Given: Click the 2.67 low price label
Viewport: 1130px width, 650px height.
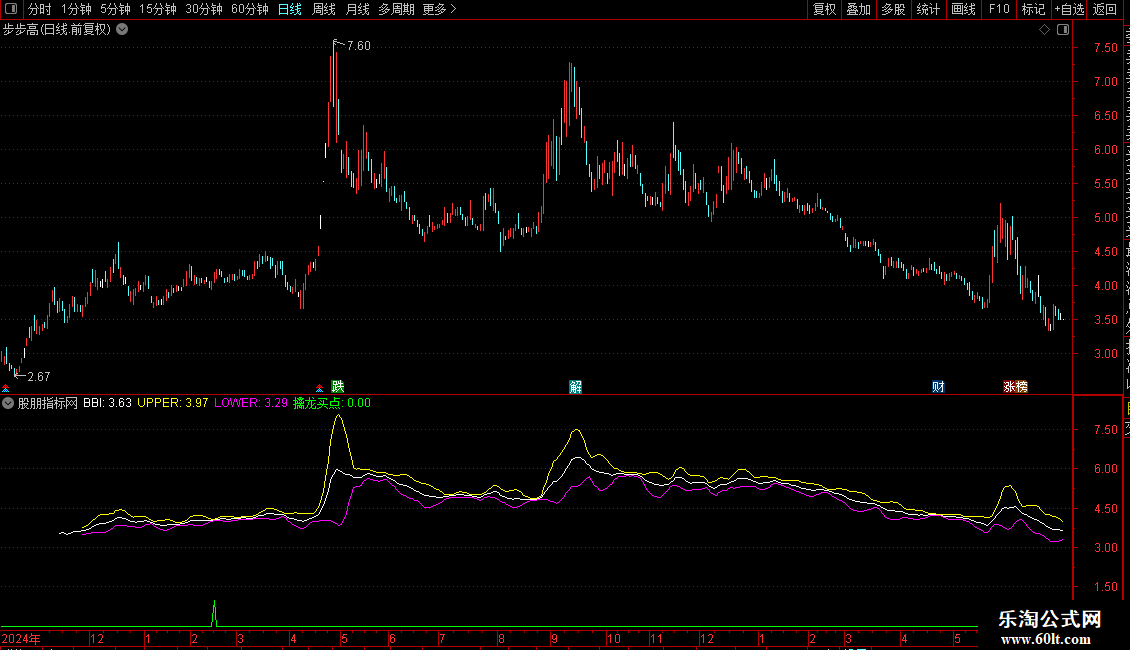Looking at the screenshot, I should click(x=39, y=376).
